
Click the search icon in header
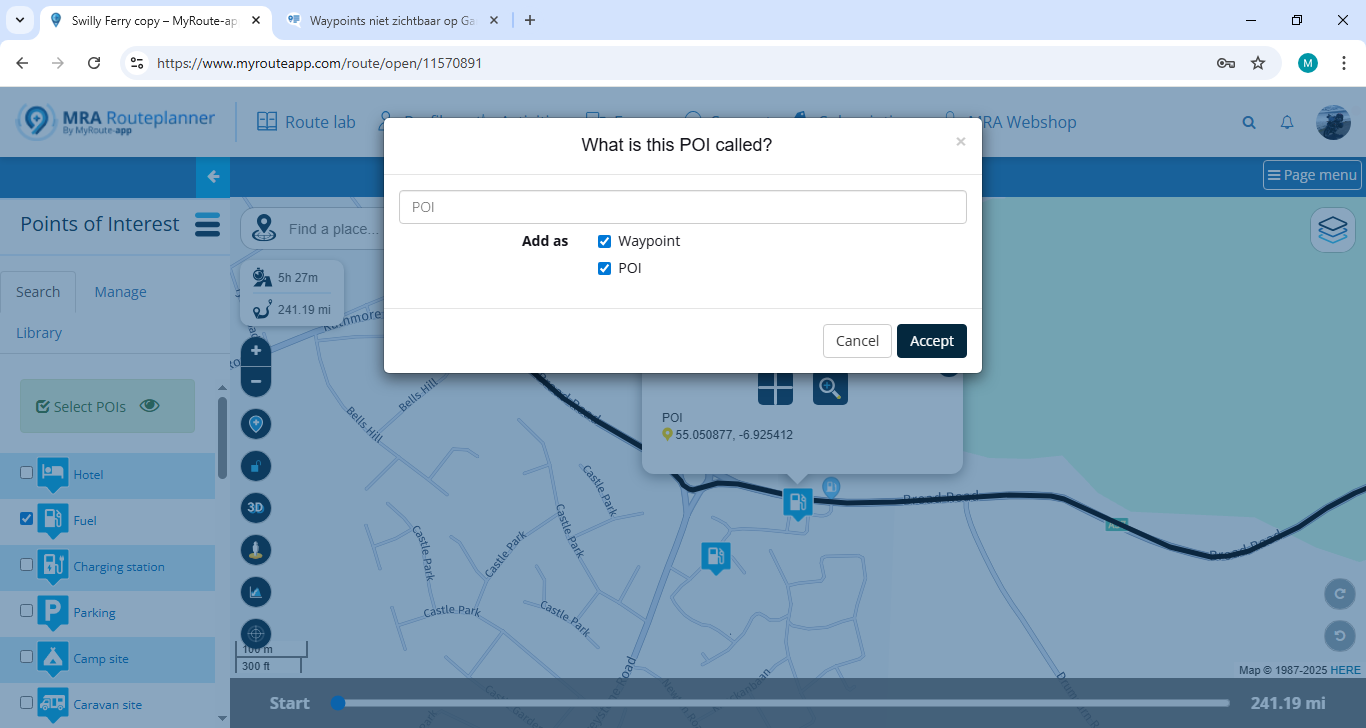click(1249, 122)
